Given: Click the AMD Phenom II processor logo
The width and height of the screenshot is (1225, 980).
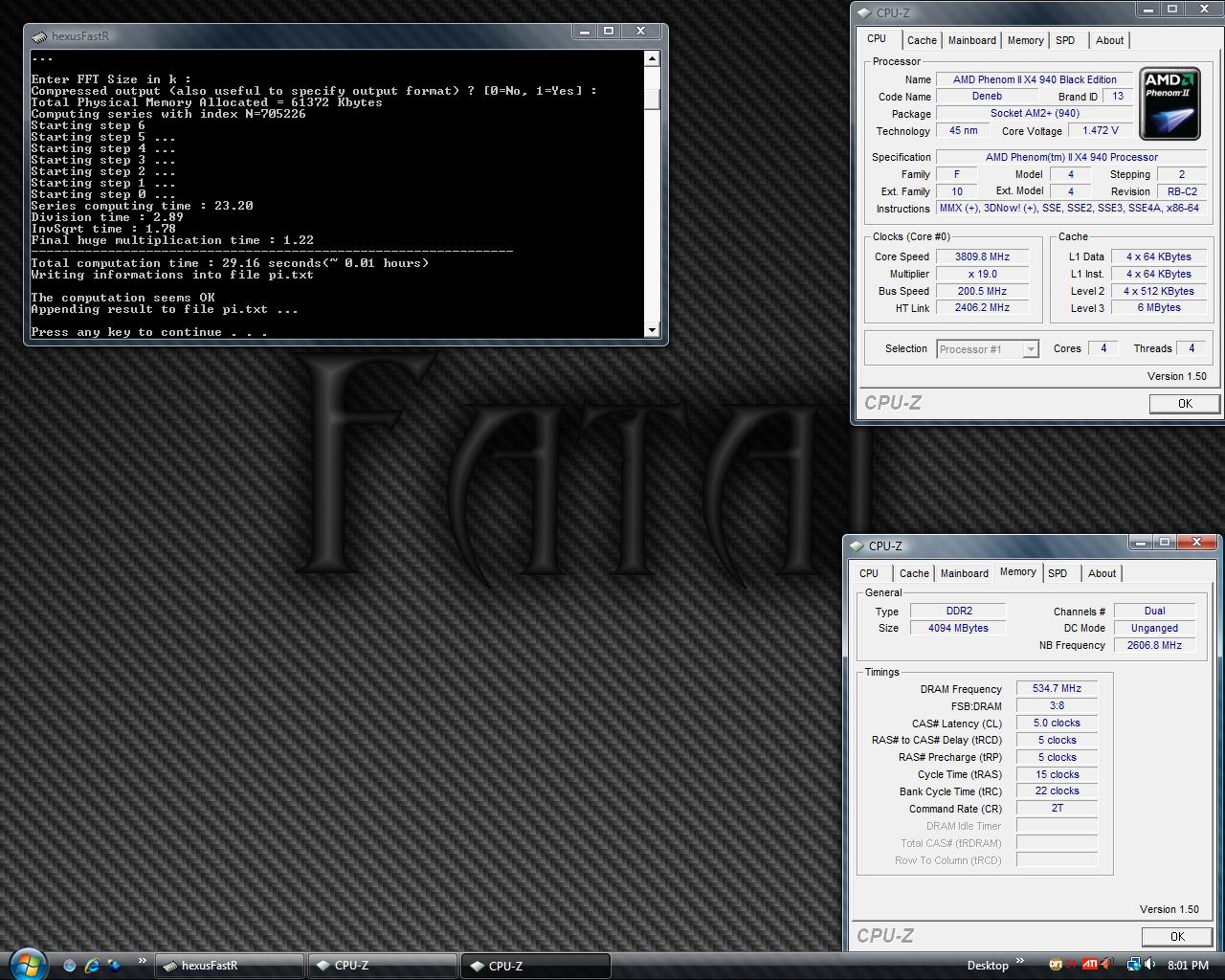Looking at the screenshot, I should (x=1170, y=103).
